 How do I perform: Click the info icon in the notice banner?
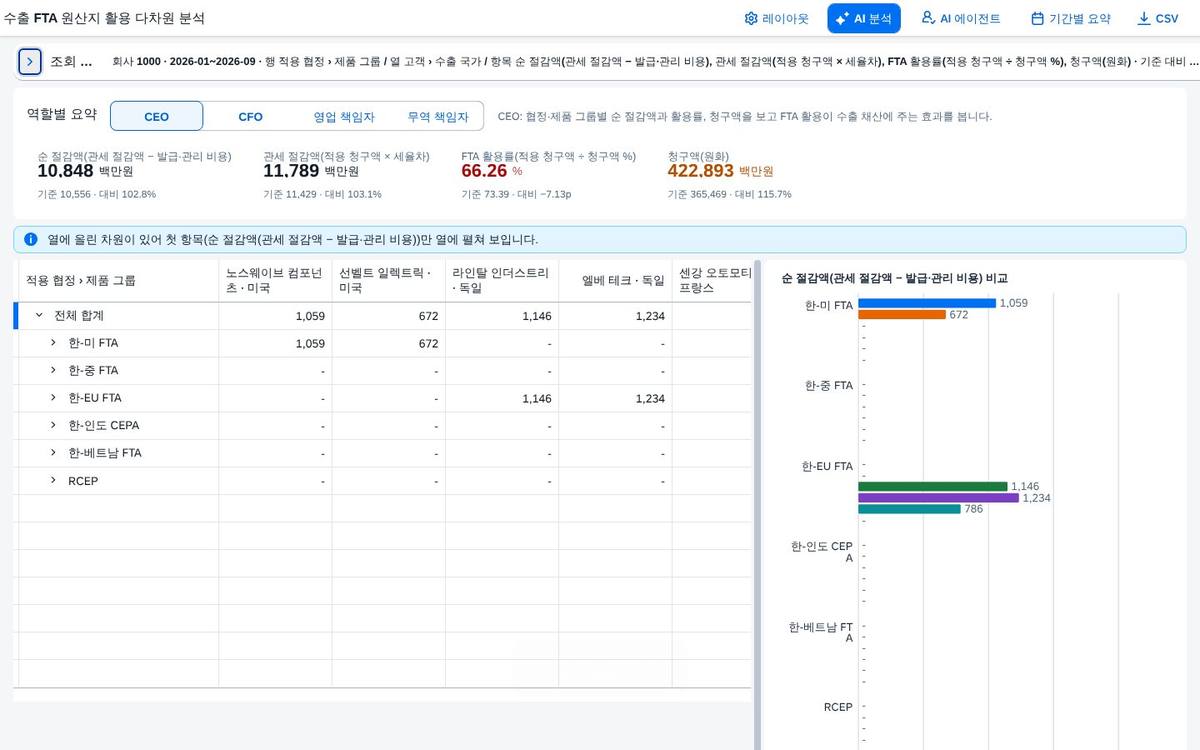[x=31, y=240]
